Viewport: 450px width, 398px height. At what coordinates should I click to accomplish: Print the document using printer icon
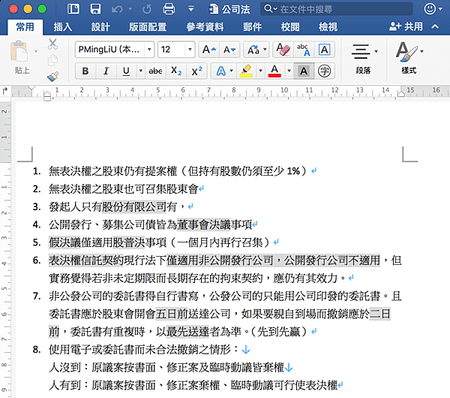(x=169, y=9)
